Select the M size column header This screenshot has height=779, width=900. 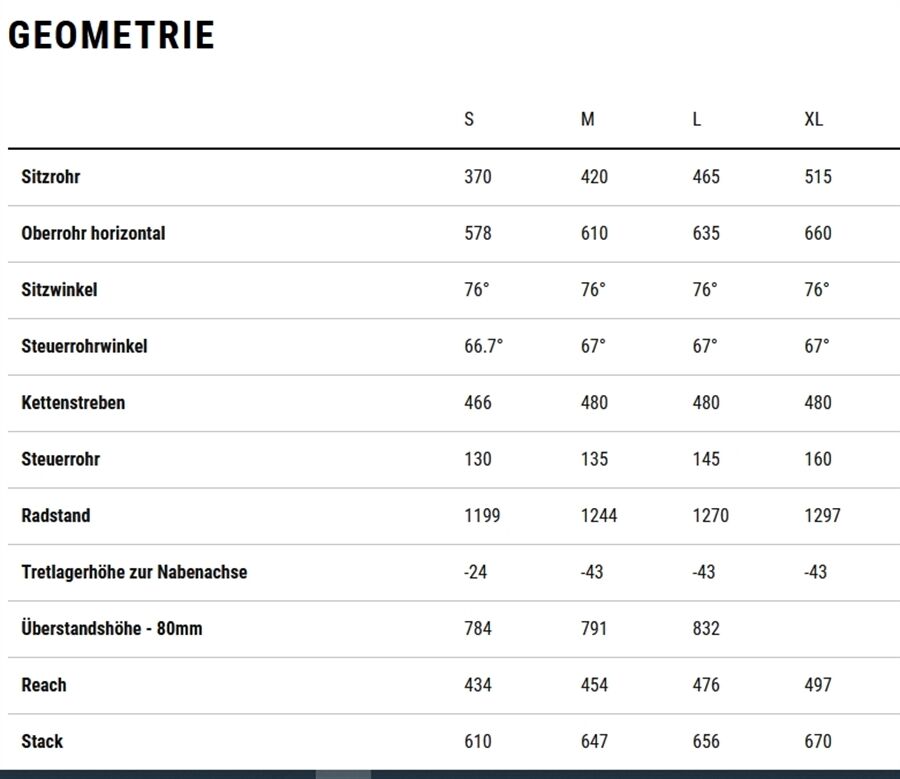587,119
